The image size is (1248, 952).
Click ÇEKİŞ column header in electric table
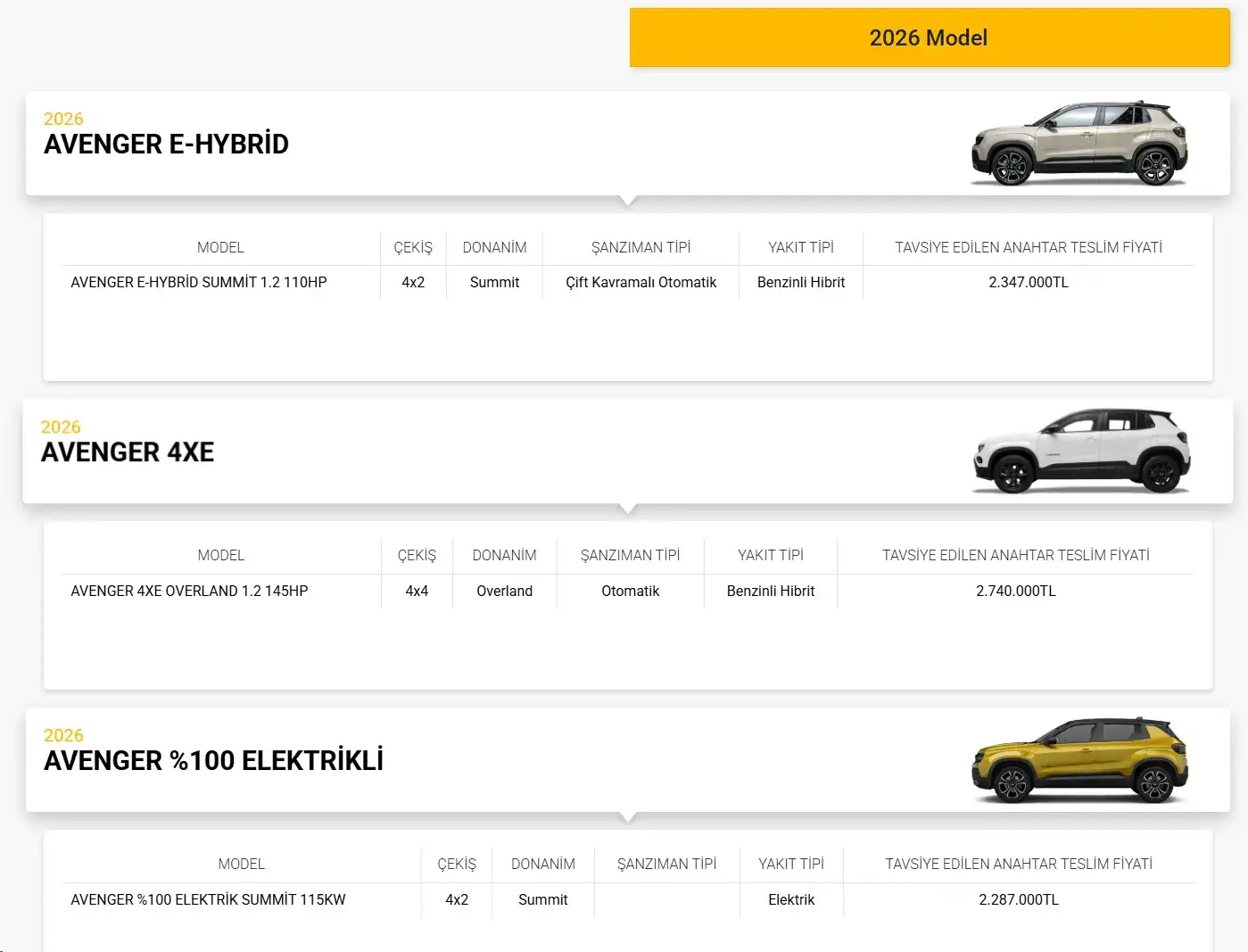point(457,864)
